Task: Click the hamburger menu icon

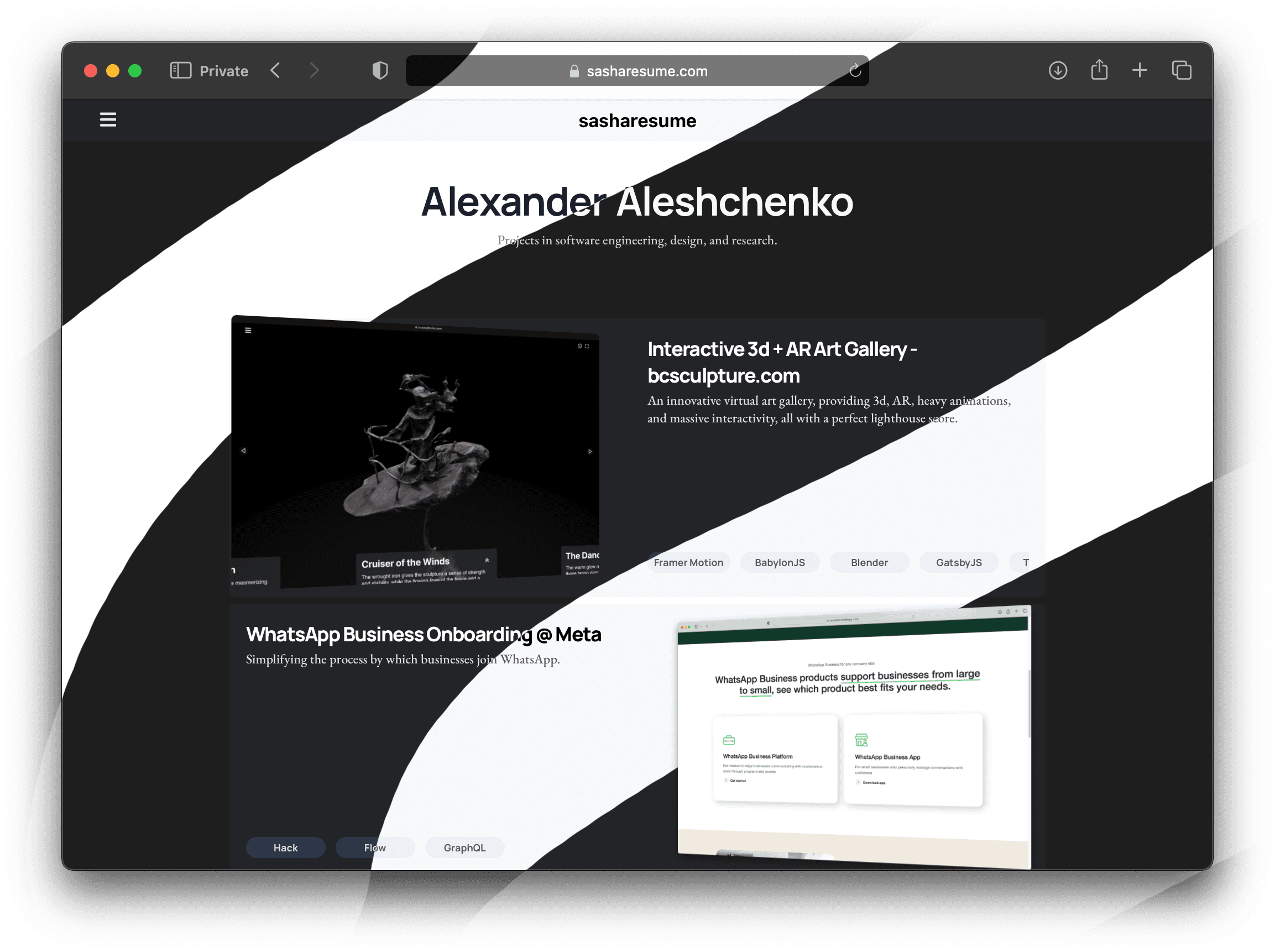Action: 108,119
